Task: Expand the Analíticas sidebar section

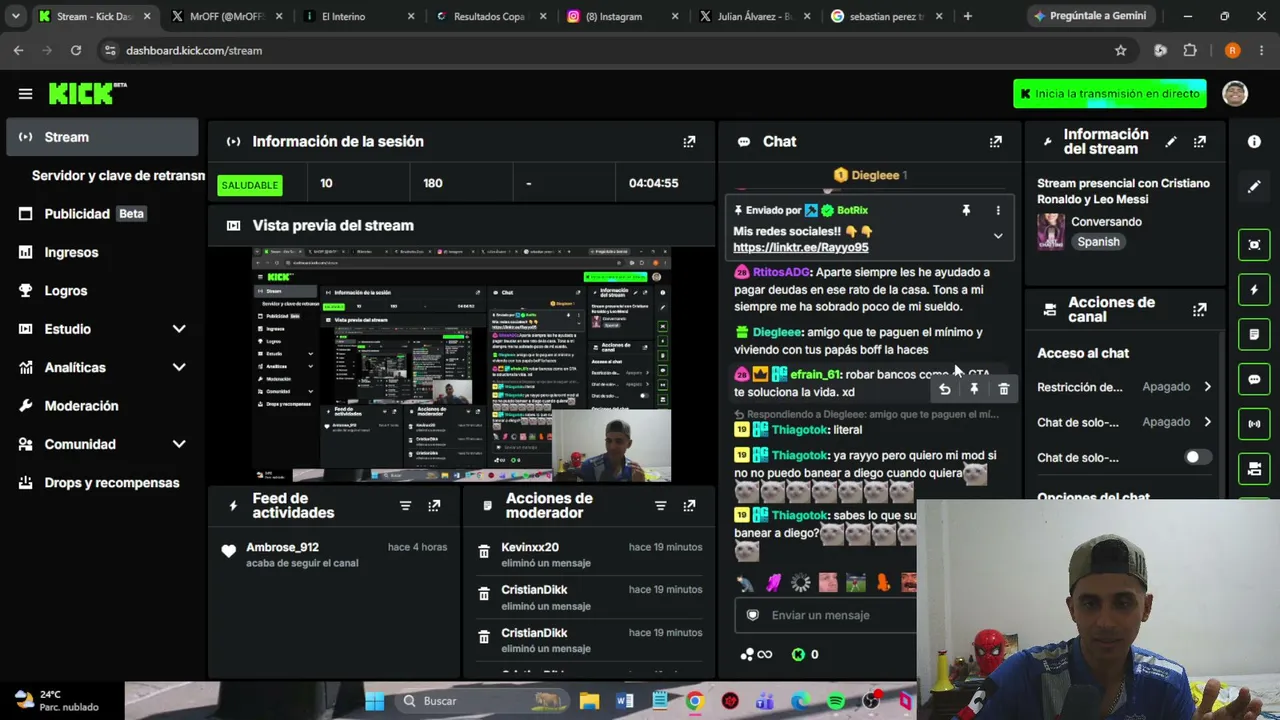Action: [179, 367]
